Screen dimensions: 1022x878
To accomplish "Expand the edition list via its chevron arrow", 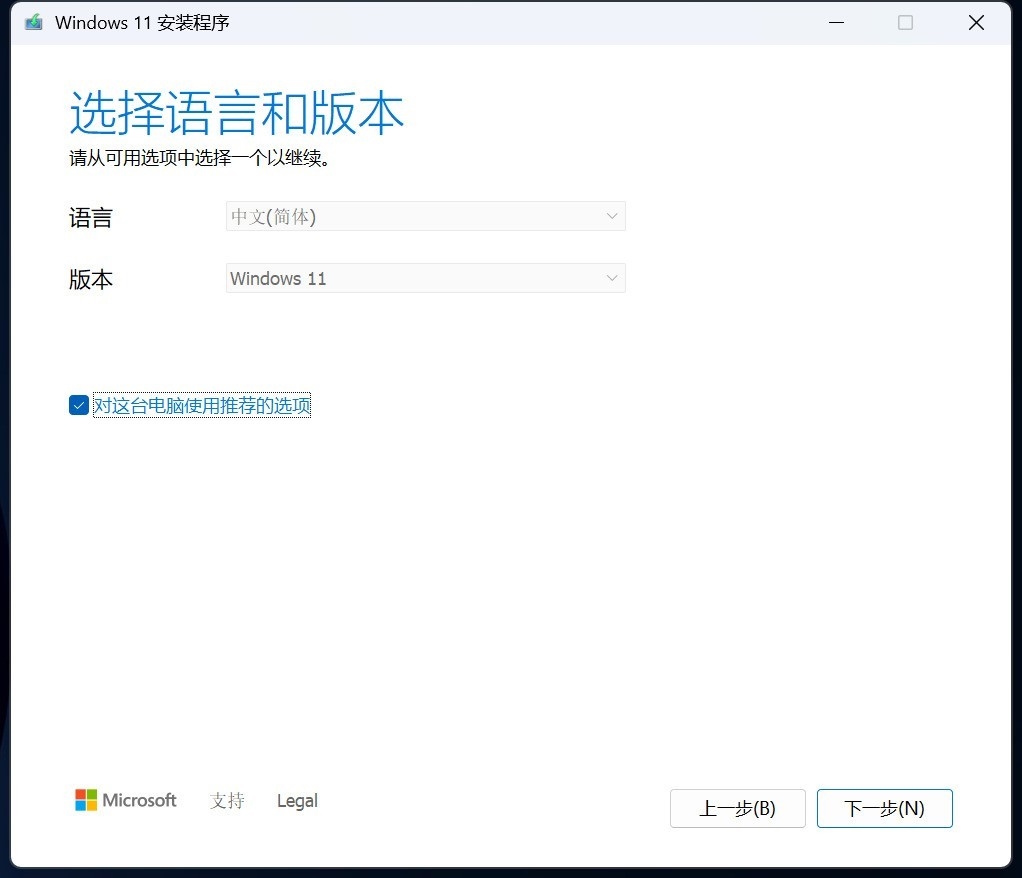I will (611, 278).
